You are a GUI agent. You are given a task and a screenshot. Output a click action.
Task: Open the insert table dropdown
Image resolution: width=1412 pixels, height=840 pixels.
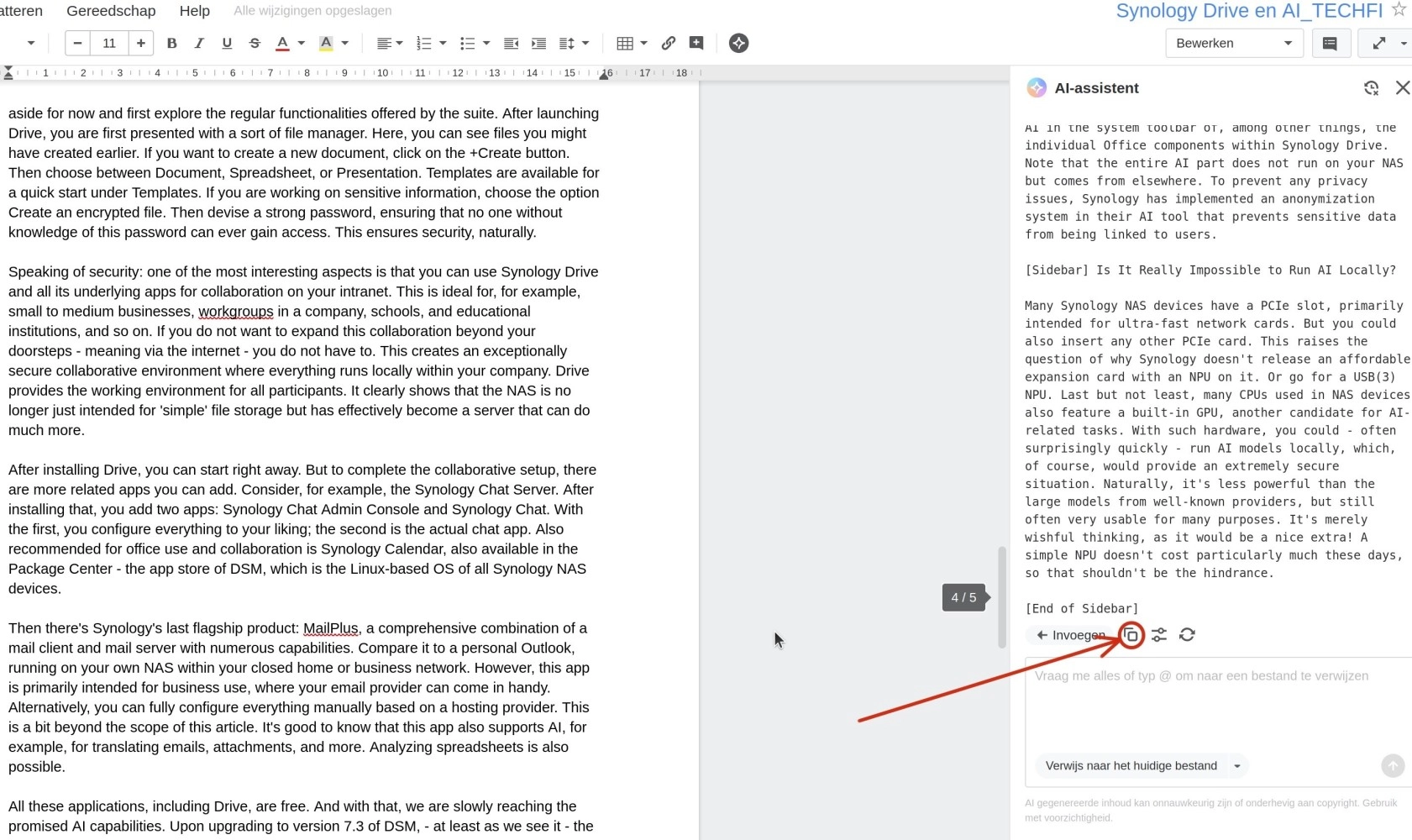click(x=643, y=43)
